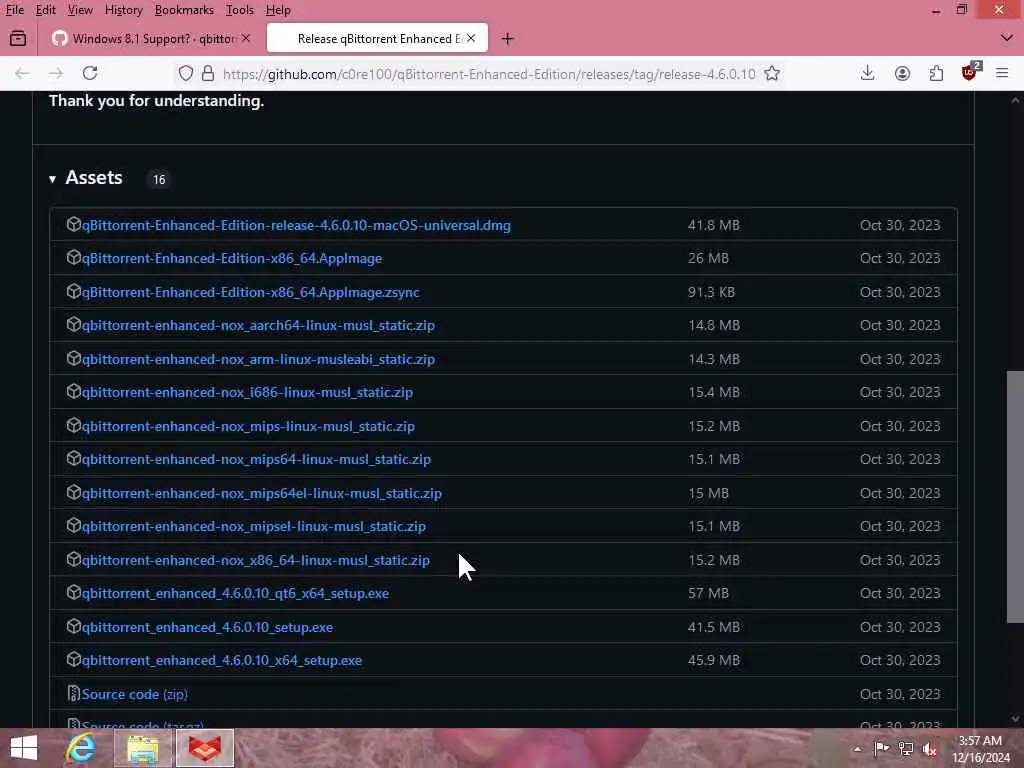The width and height of the screenshot is (1024, 768).
Task: List all tabs dropdown arrow
Action: [x=1006, y=39]
